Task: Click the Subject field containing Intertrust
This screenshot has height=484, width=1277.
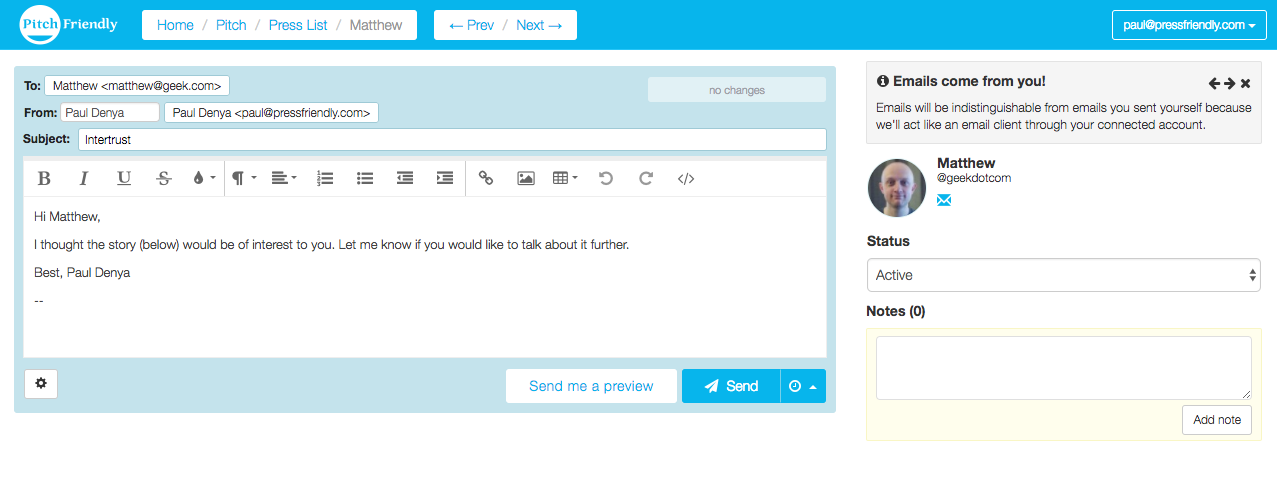Action: 452,140
